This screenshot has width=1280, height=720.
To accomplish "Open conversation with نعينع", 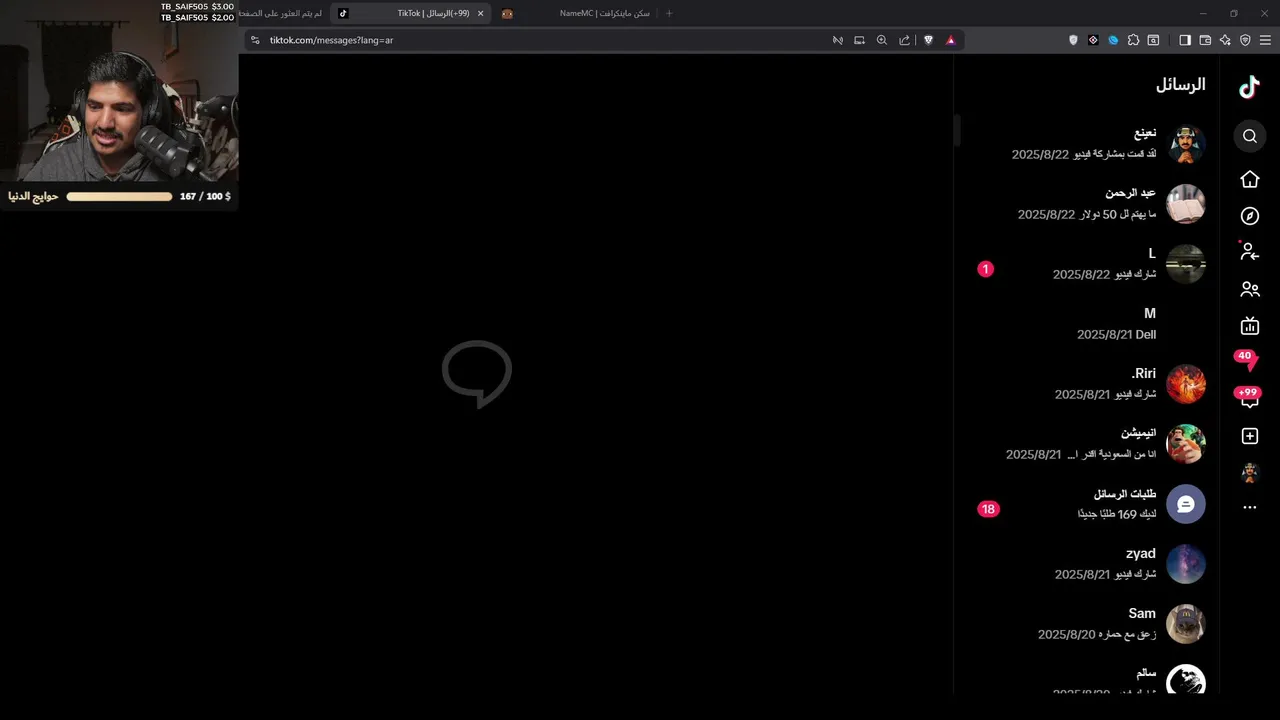I will (x=1086, y=144).
